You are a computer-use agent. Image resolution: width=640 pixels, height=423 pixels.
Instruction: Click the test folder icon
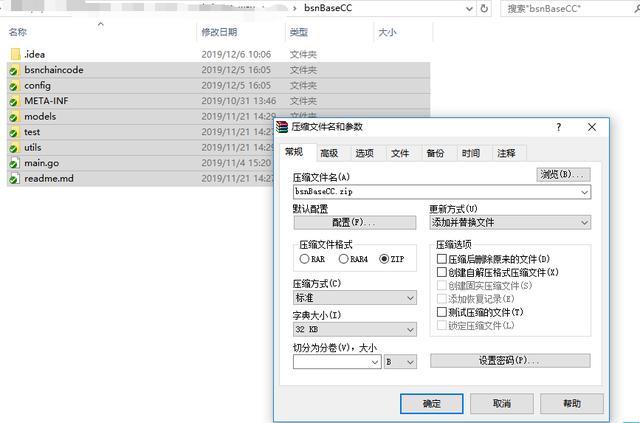pyautogui.click(x=14, y=132)
